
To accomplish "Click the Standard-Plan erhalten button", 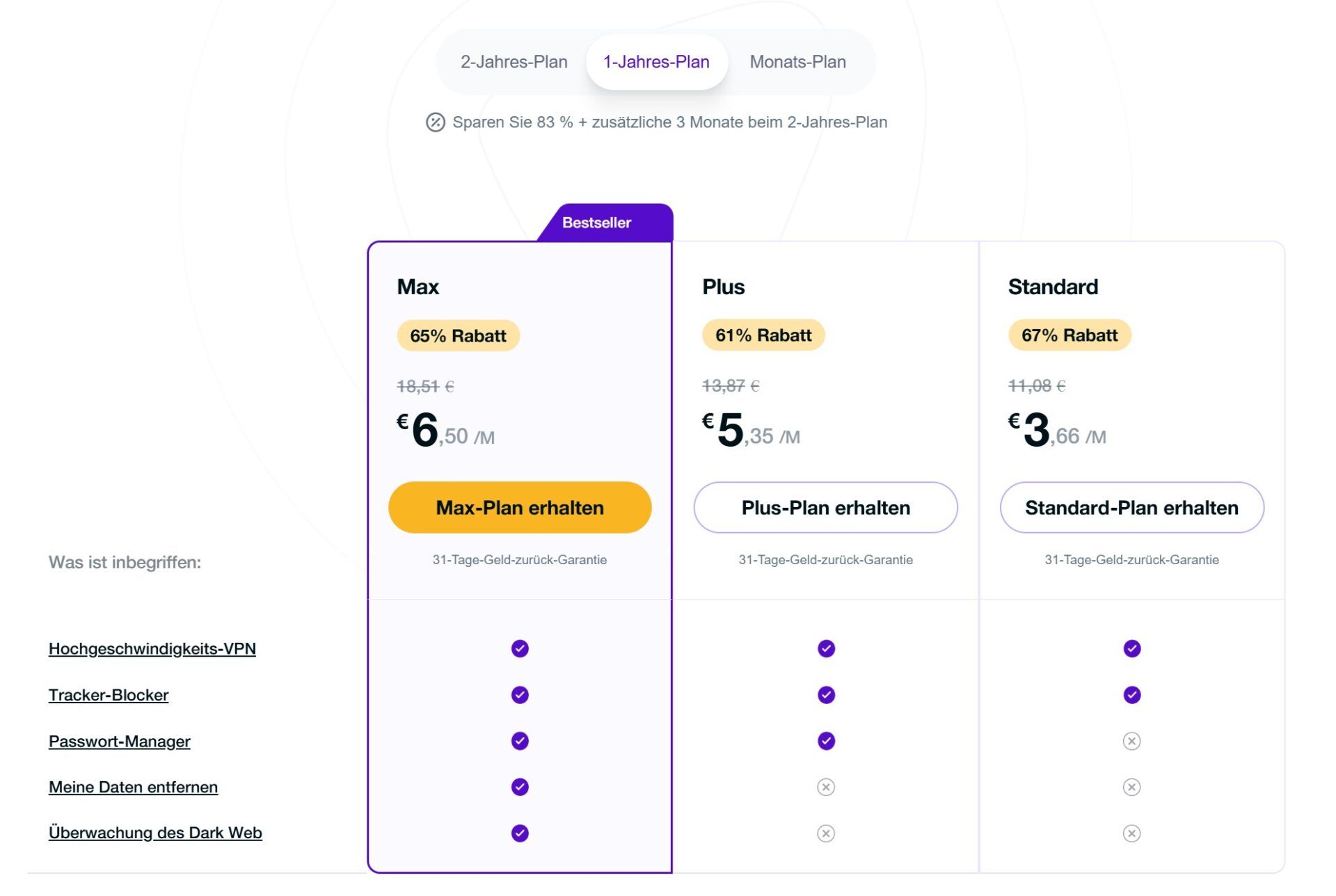I will click(1131, 508).
